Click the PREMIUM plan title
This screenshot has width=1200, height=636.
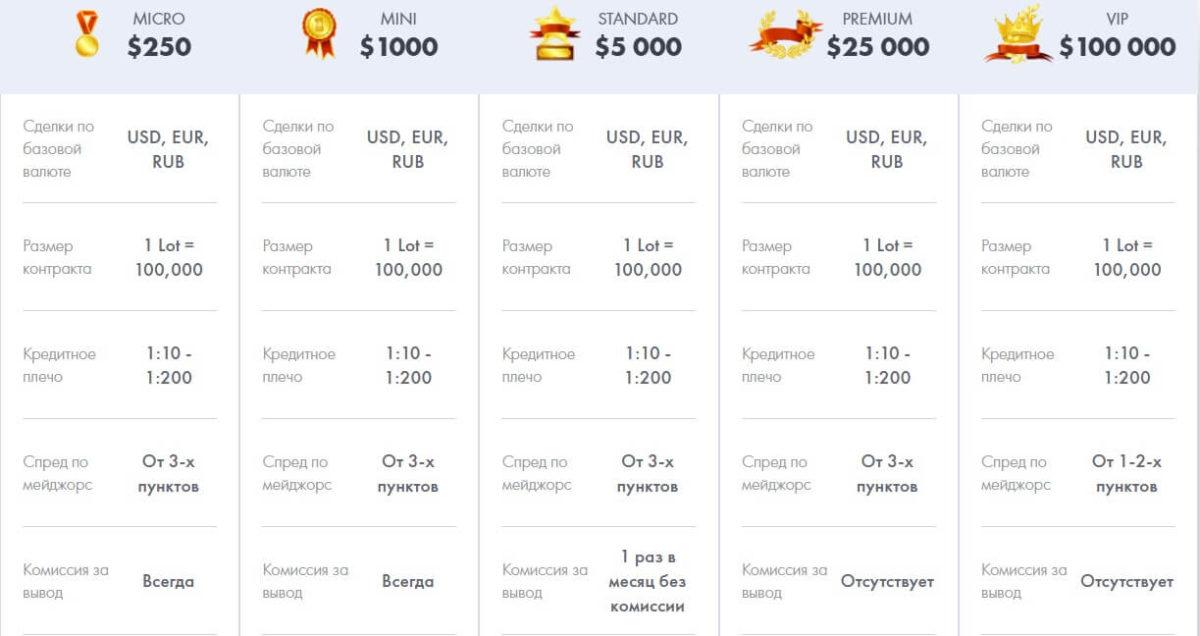click(877, 19)
